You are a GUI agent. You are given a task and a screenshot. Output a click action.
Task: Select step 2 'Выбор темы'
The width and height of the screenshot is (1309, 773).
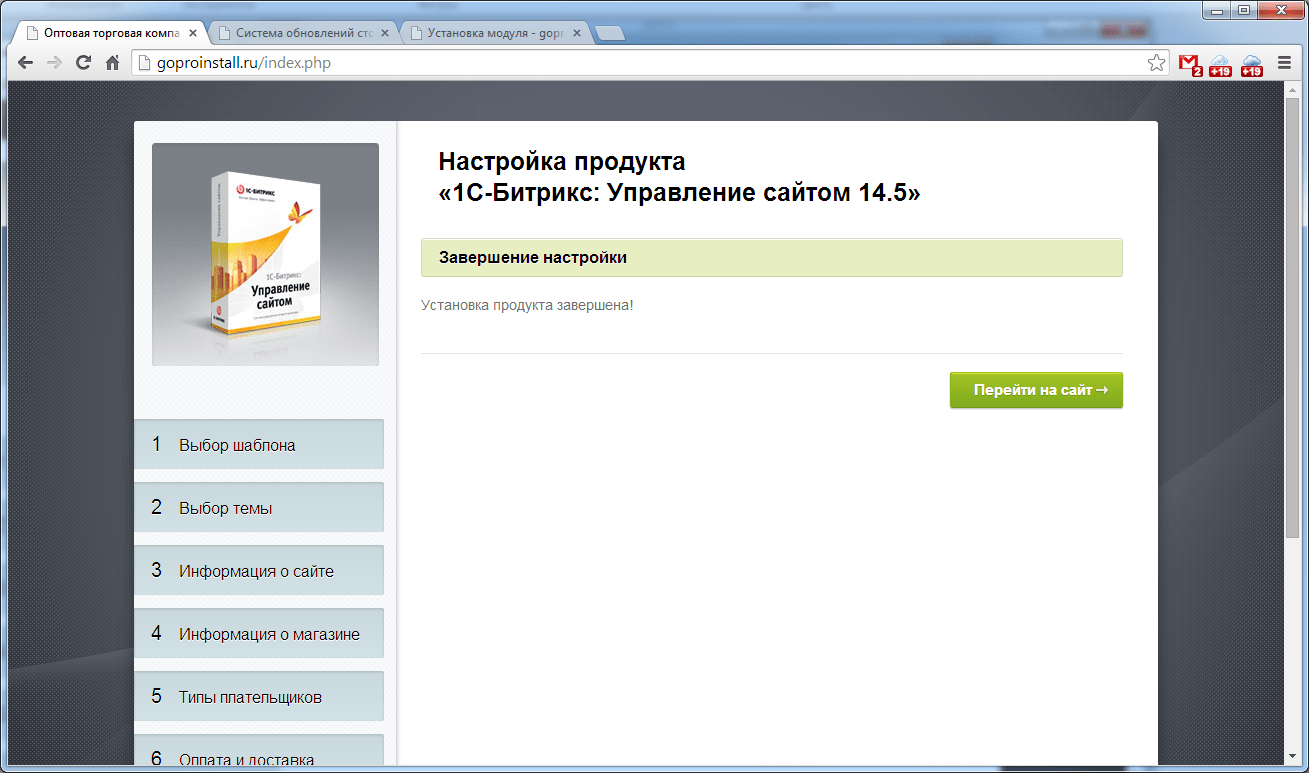coord(259,507)
